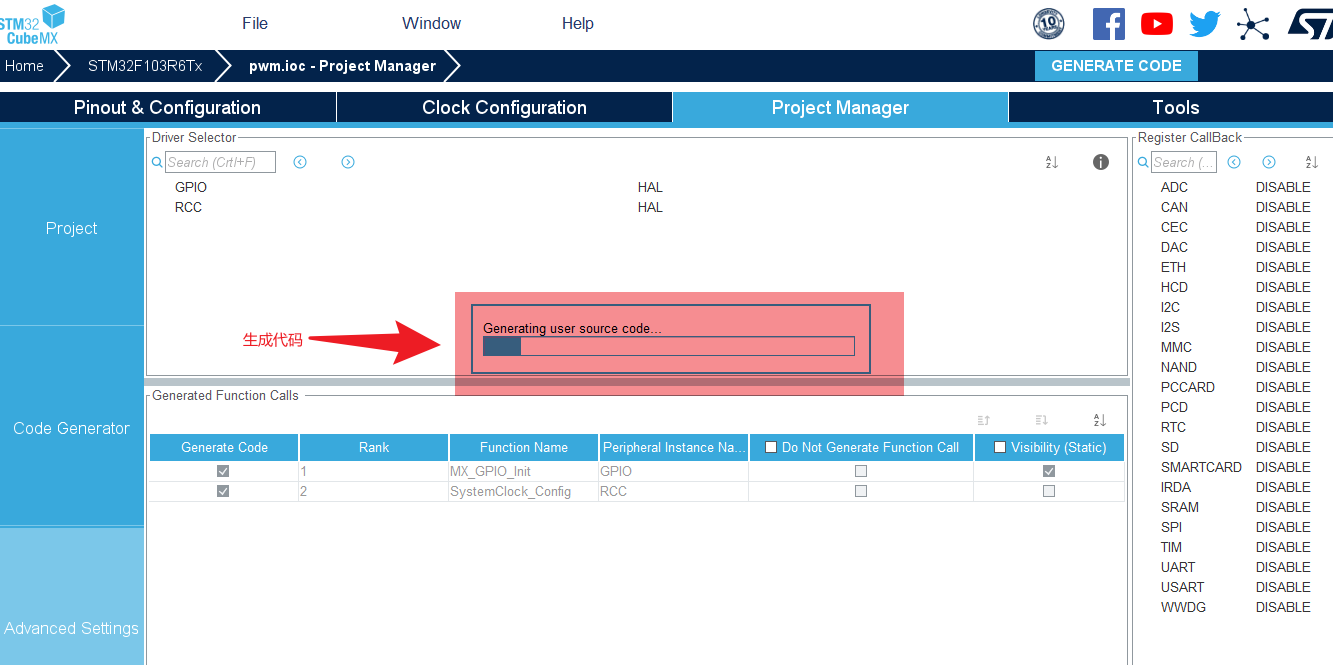1333x665 pixels.
Task: Click the Function Name column header
Action: click(524, 447)
